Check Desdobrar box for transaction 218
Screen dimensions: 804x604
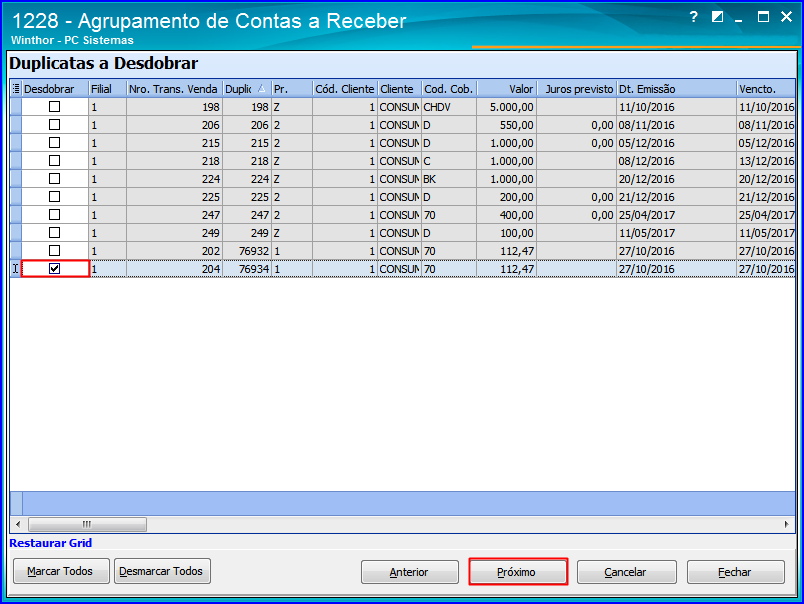coord(54,160)
